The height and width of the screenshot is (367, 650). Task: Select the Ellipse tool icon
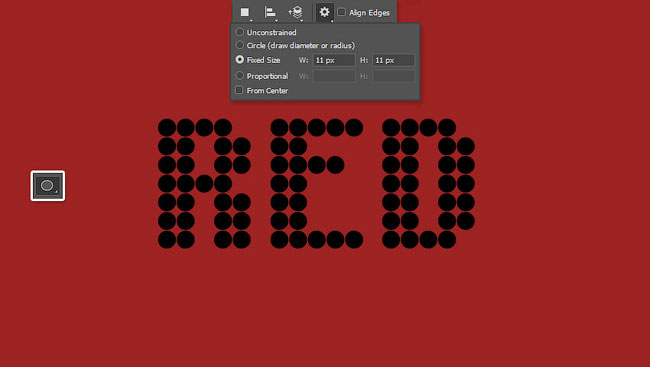pos(48,186)
